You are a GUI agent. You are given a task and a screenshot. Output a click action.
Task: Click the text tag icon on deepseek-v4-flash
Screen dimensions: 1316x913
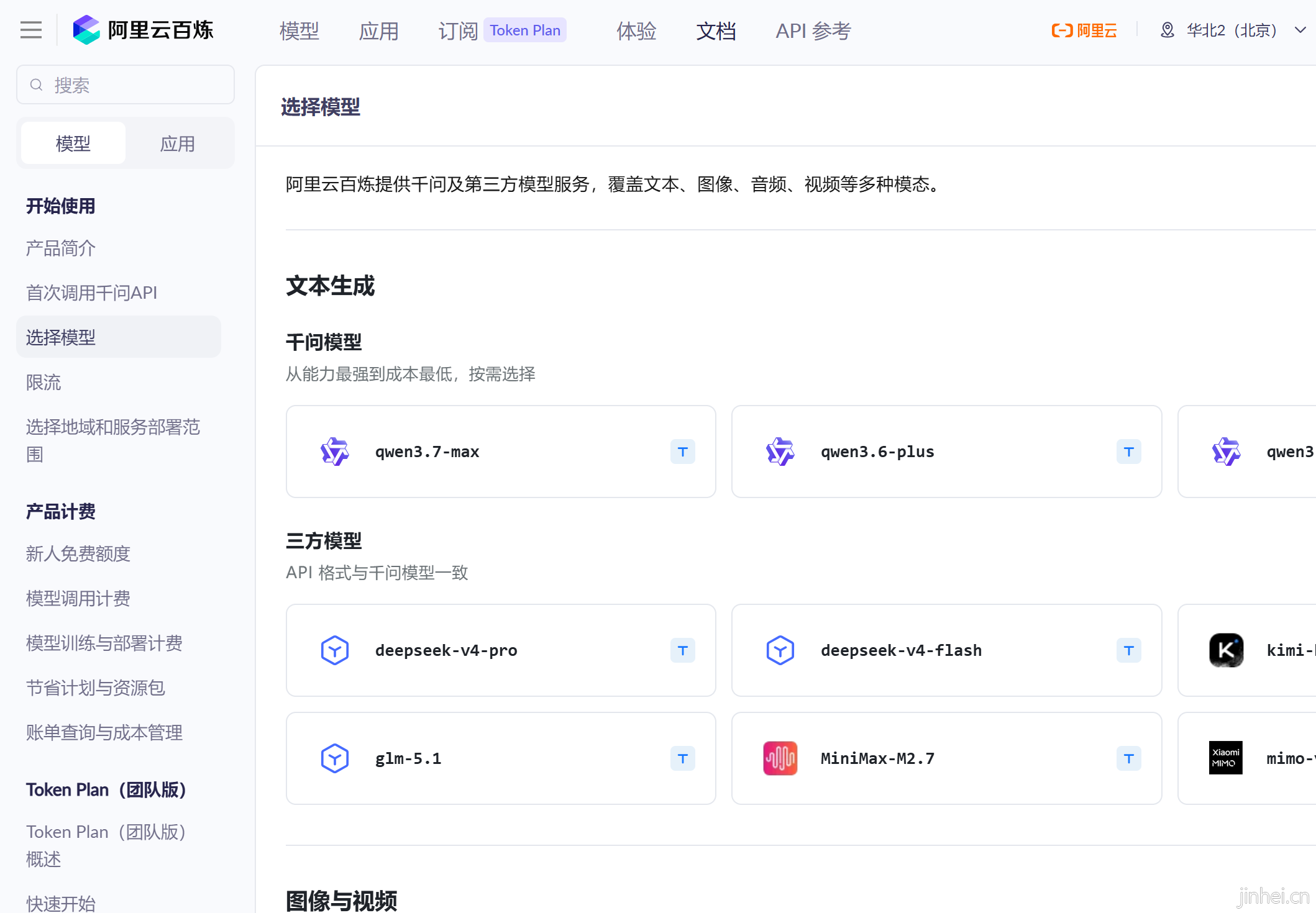1129,650
